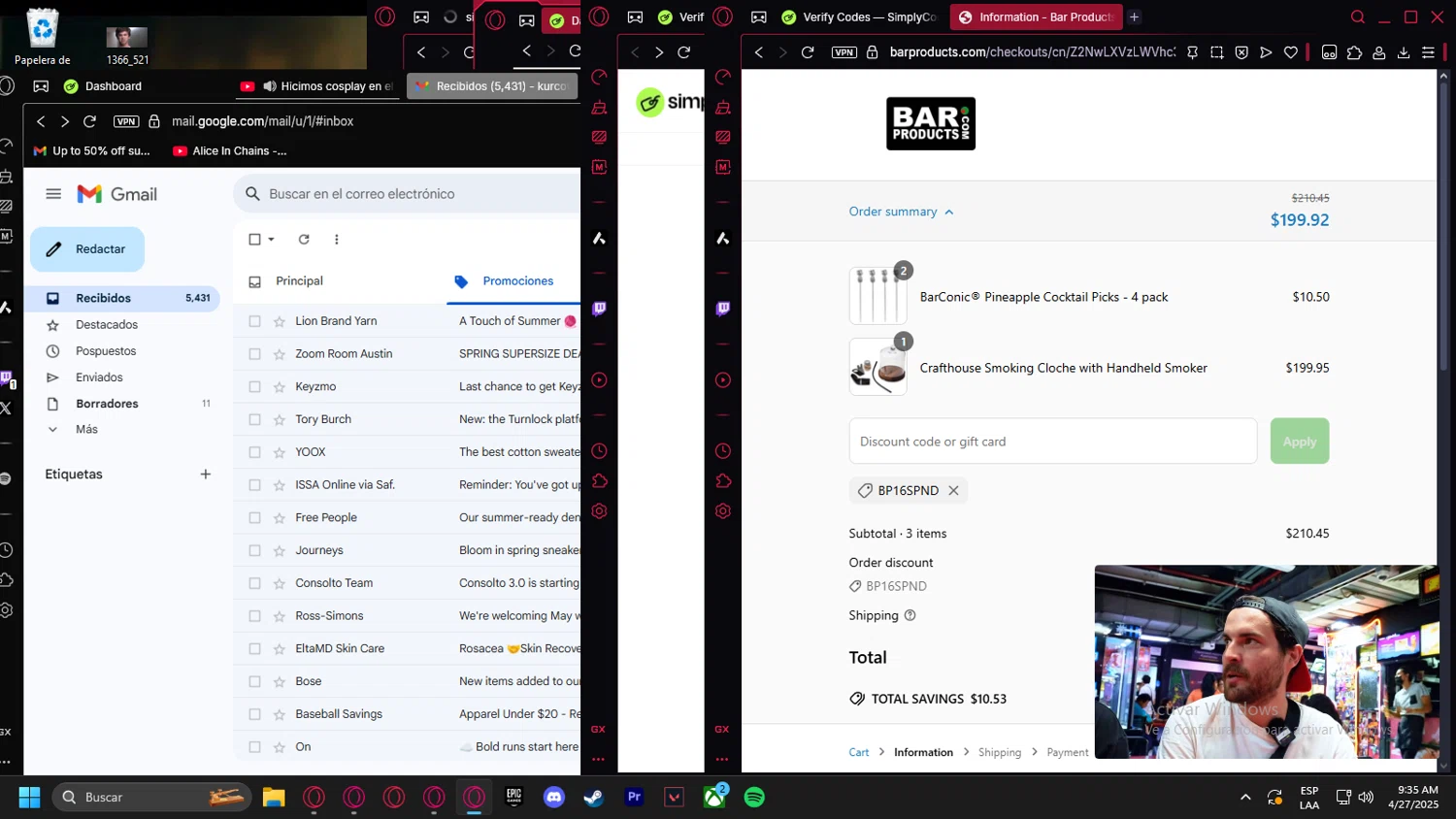The width and height of the screenshot is (1456, 819).
Task: Go to the Cart breadcrumb link
Action: [x=859, y=752]
